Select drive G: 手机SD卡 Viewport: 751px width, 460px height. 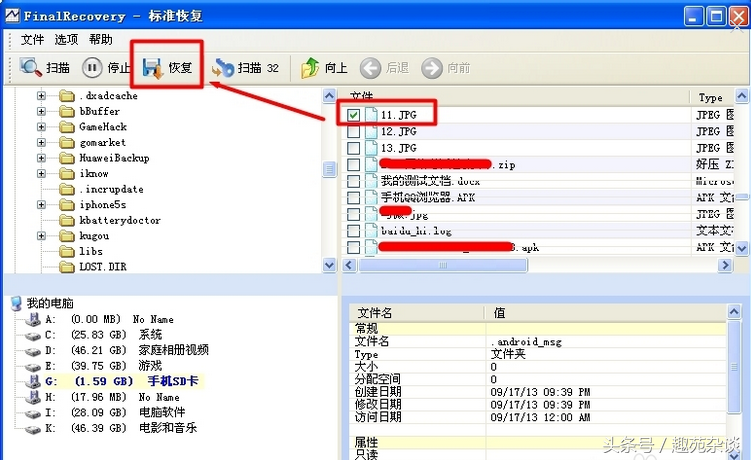(x=112, y=381)
